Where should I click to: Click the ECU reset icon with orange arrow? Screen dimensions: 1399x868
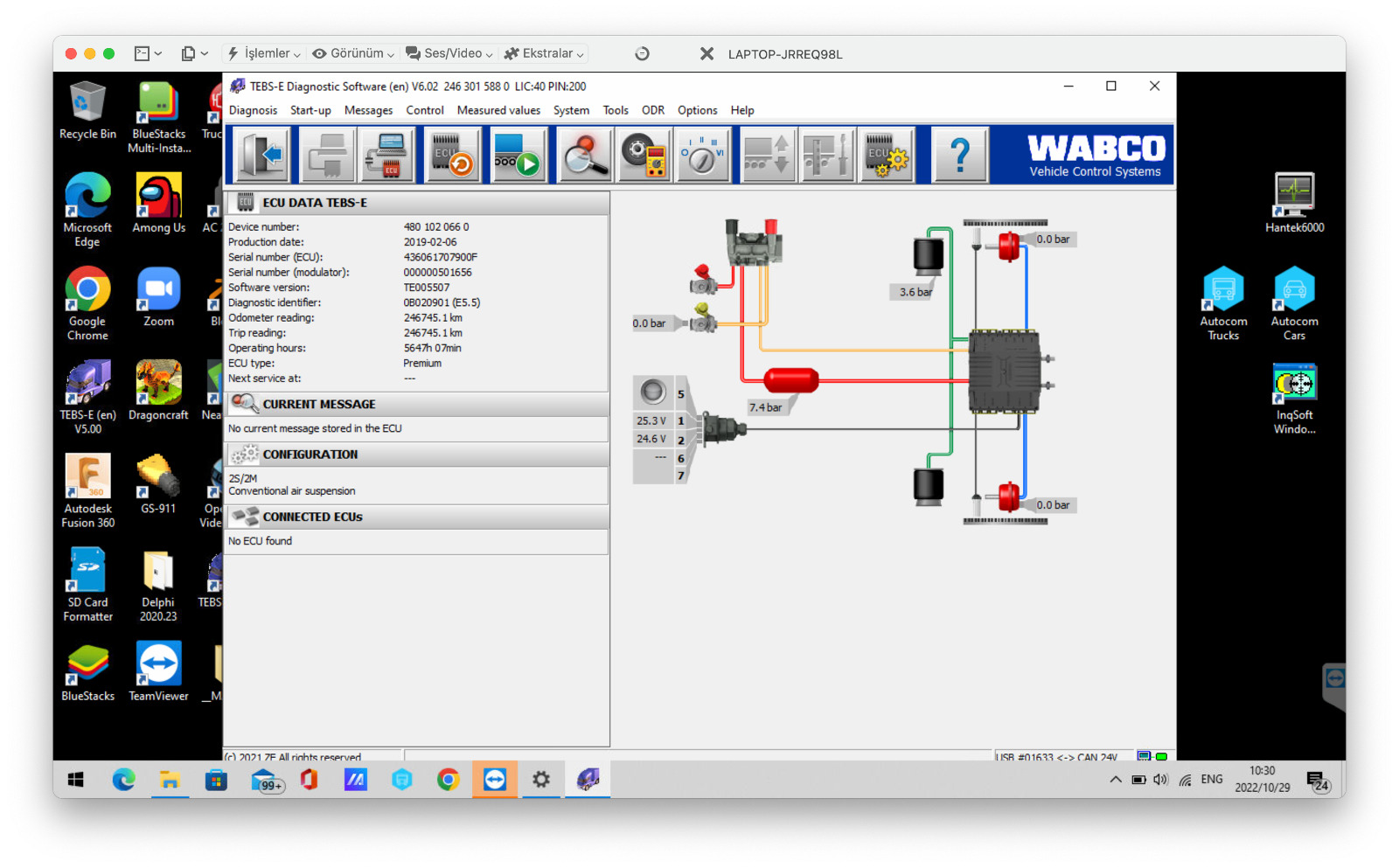point(453,156)
